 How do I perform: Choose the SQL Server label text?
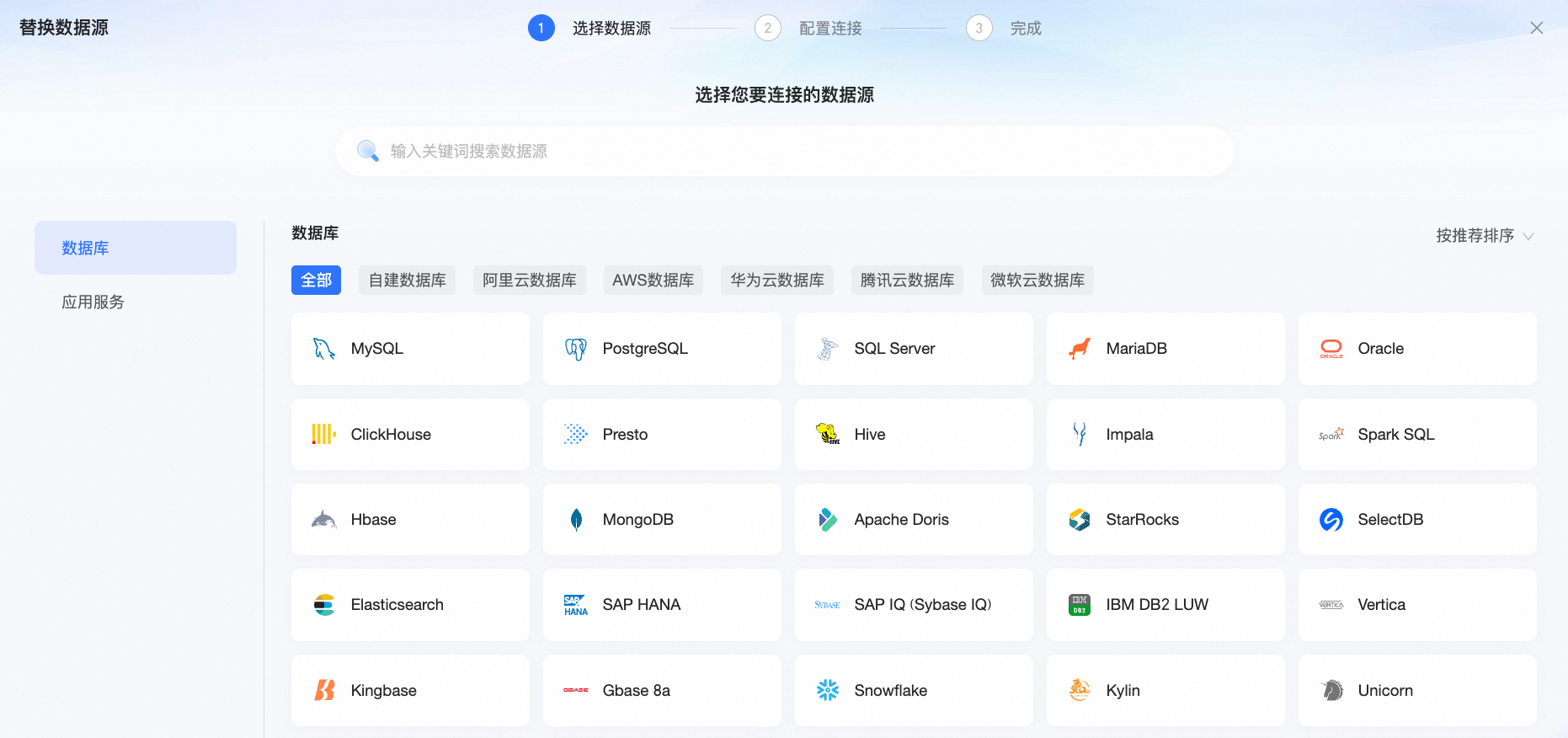point(894,349)
